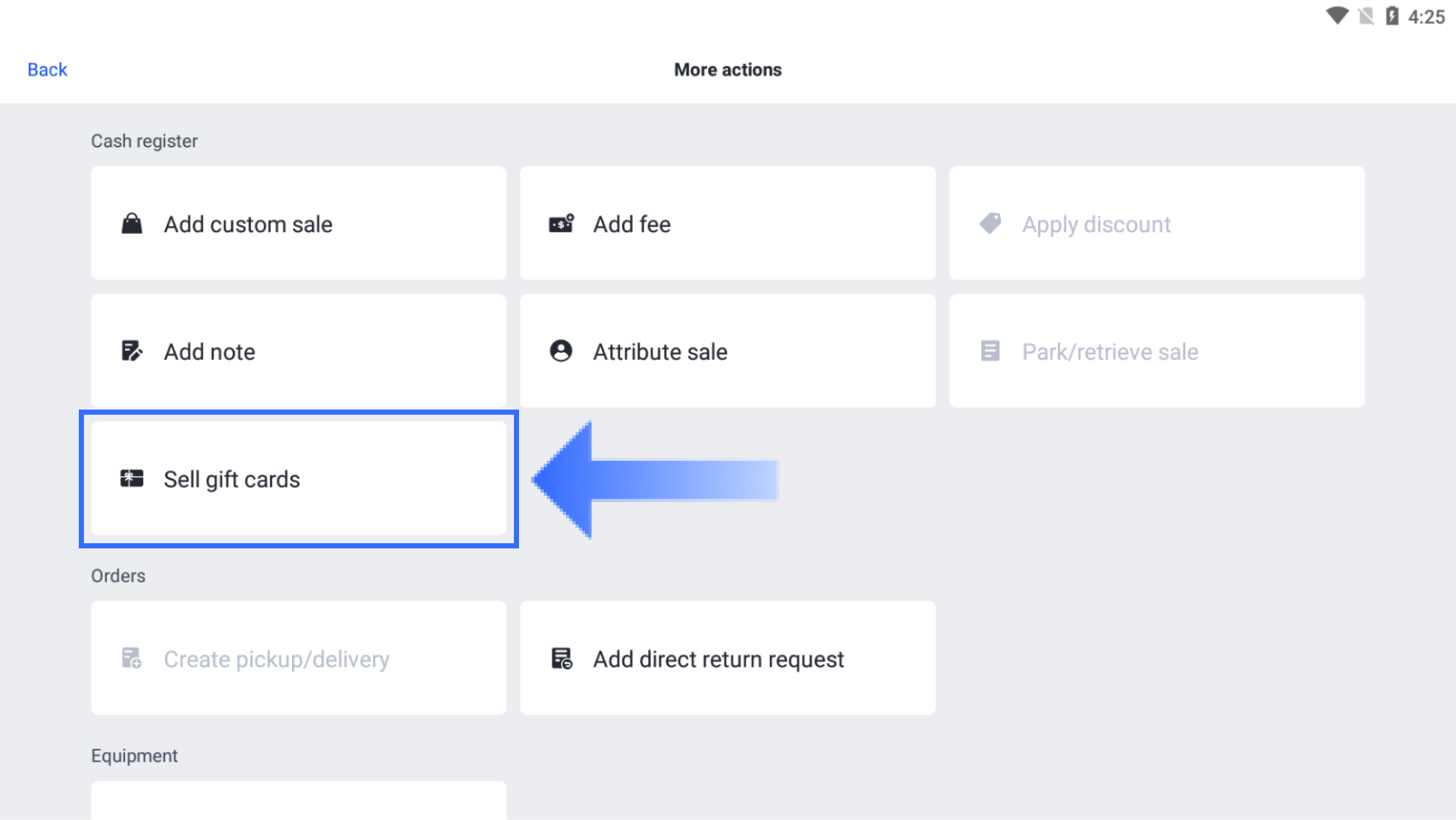The image size is (1456, 820).
Task: Click the discount tag icon
Action: (990, 224)
